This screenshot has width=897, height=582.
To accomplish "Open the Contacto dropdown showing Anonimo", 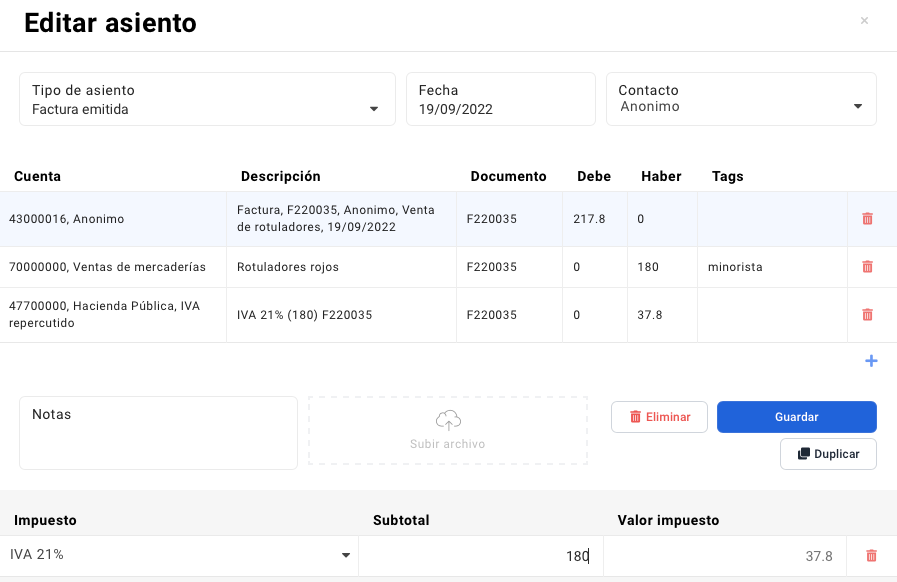I will click(857, 104).
